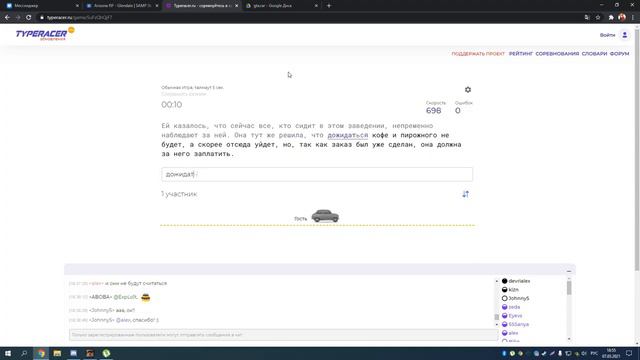The height and width of the screenshot is (360, 640).
Task: Click the grey car of Гость
Action: (x=325, y=216)
